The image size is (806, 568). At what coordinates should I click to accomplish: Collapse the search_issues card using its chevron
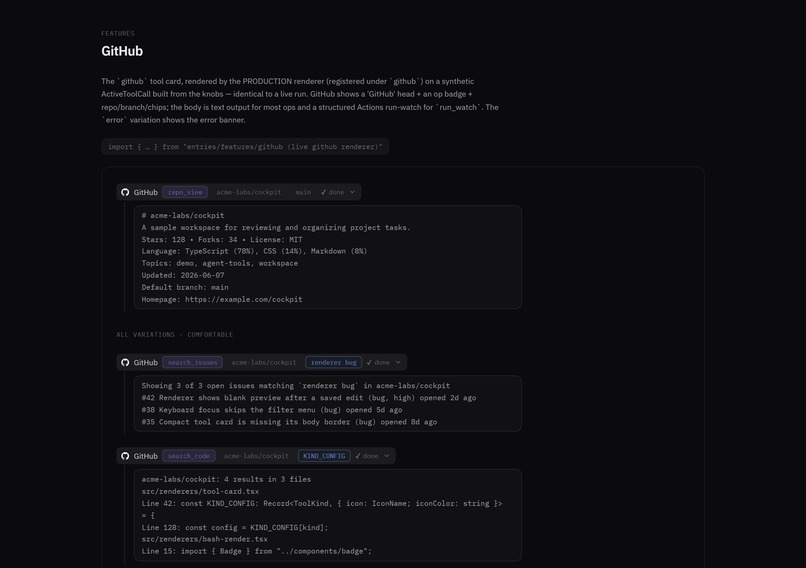tap(398, 362)
